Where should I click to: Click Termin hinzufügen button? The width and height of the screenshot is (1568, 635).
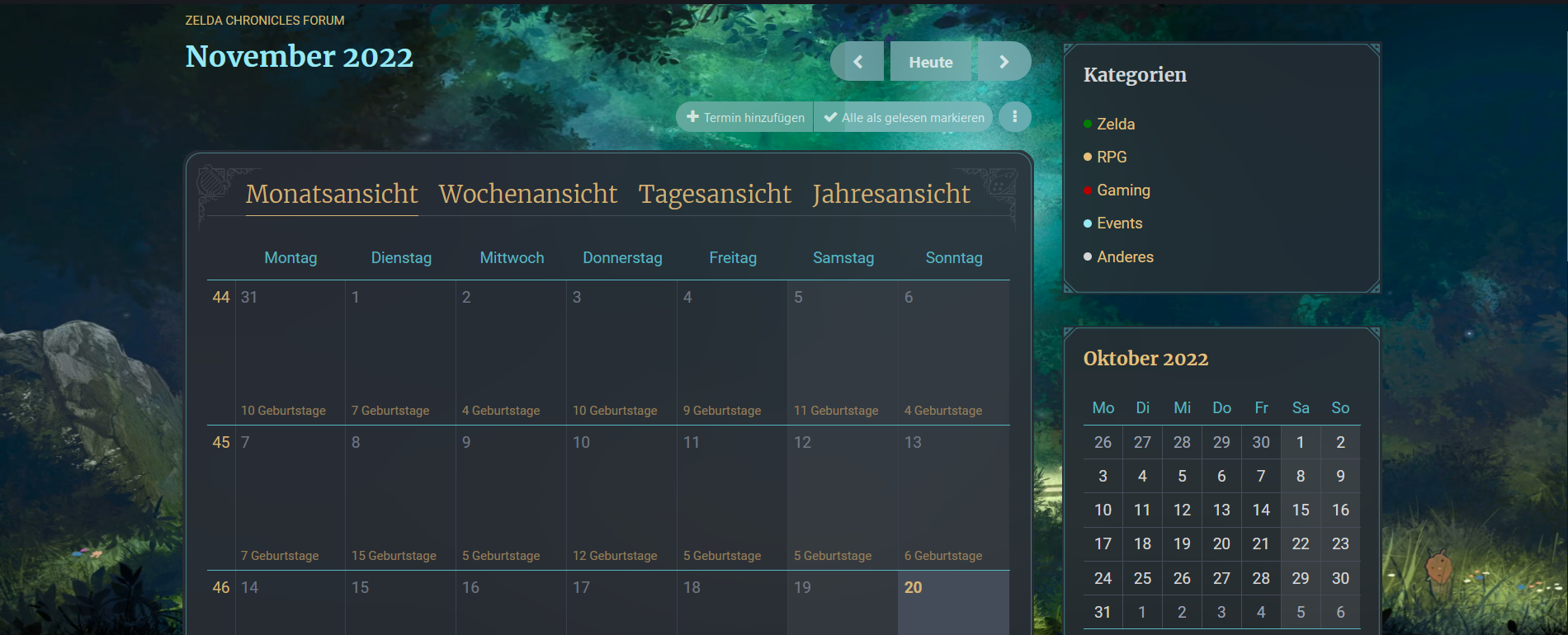745,117
